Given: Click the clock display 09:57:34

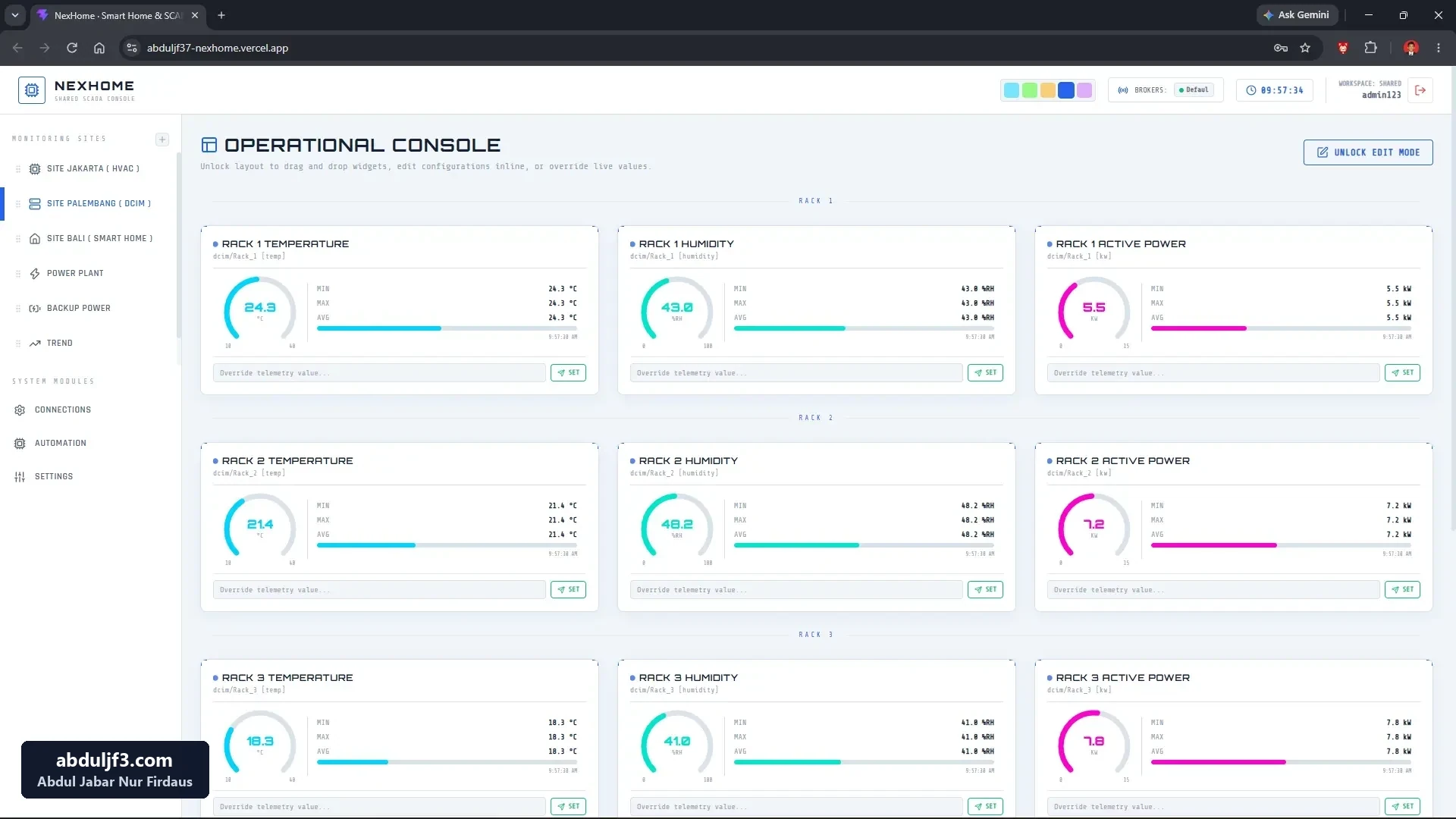Looking at the screenshot, I should point(1275,90).
